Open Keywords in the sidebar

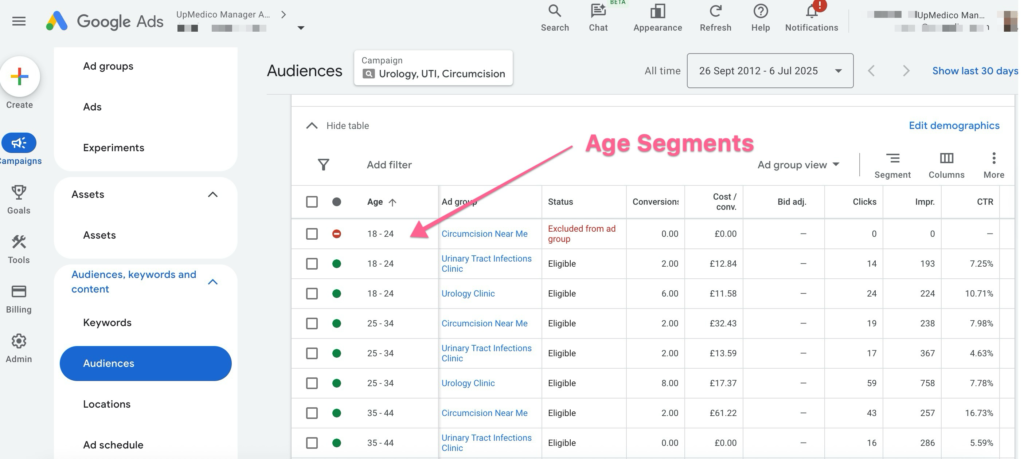coord(107,323)
